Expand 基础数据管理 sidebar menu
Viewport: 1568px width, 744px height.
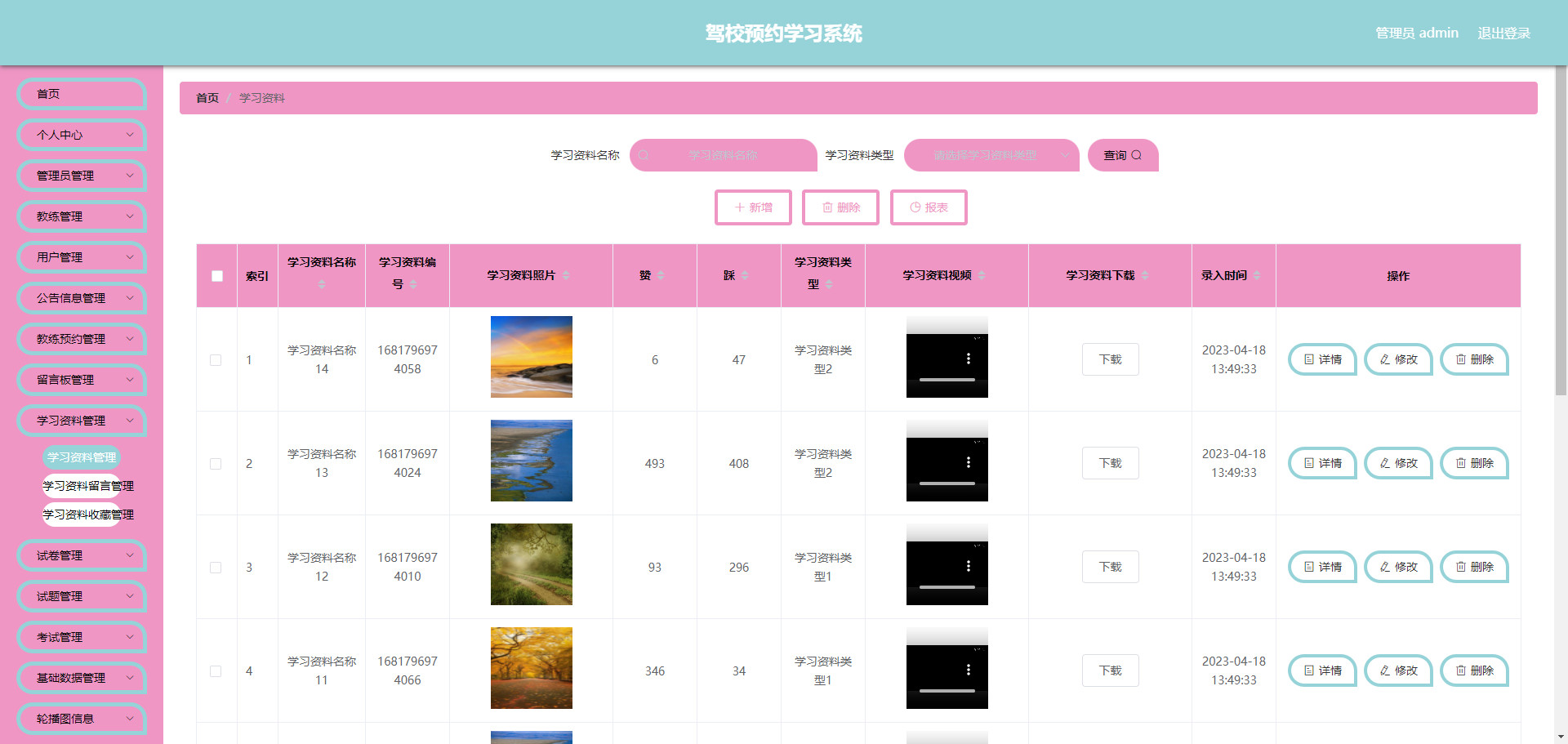coord(82,678)
